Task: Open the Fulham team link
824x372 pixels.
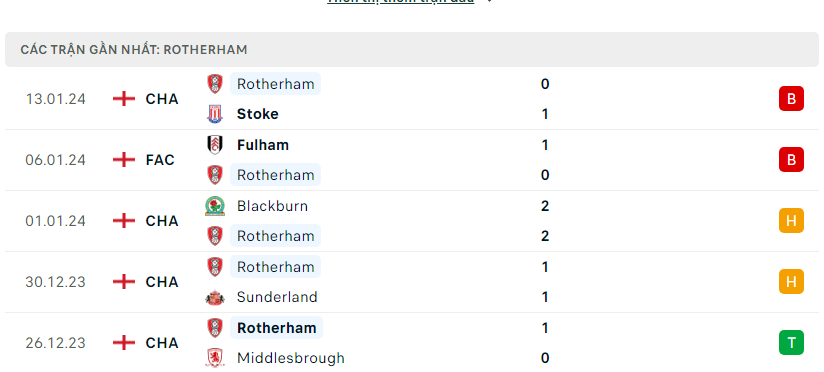Action: (263, 144)
